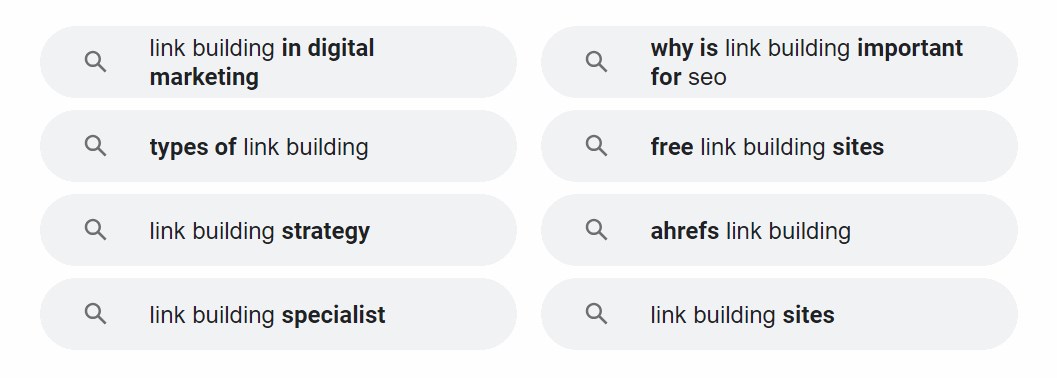The height and width of the screenshot is (378, 1057).
Task: Click the magnifier icon next to 'types of link building'
Action: [95, 146]
